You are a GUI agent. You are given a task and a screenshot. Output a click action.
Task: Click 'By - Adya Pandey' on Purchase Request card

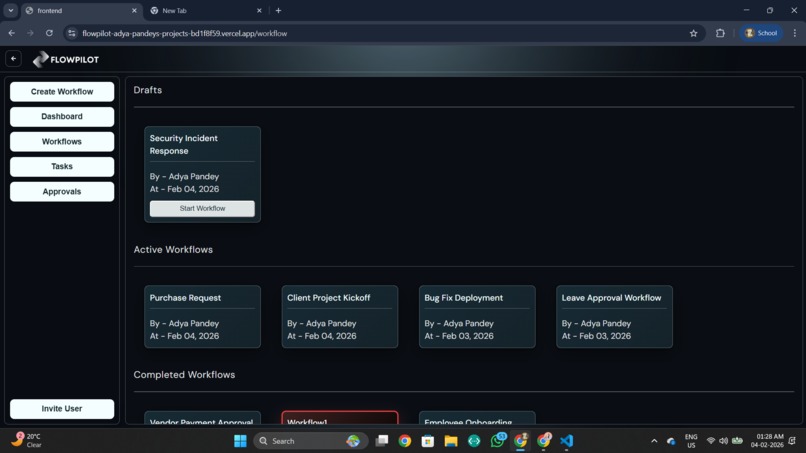click(x=184, y=323)
